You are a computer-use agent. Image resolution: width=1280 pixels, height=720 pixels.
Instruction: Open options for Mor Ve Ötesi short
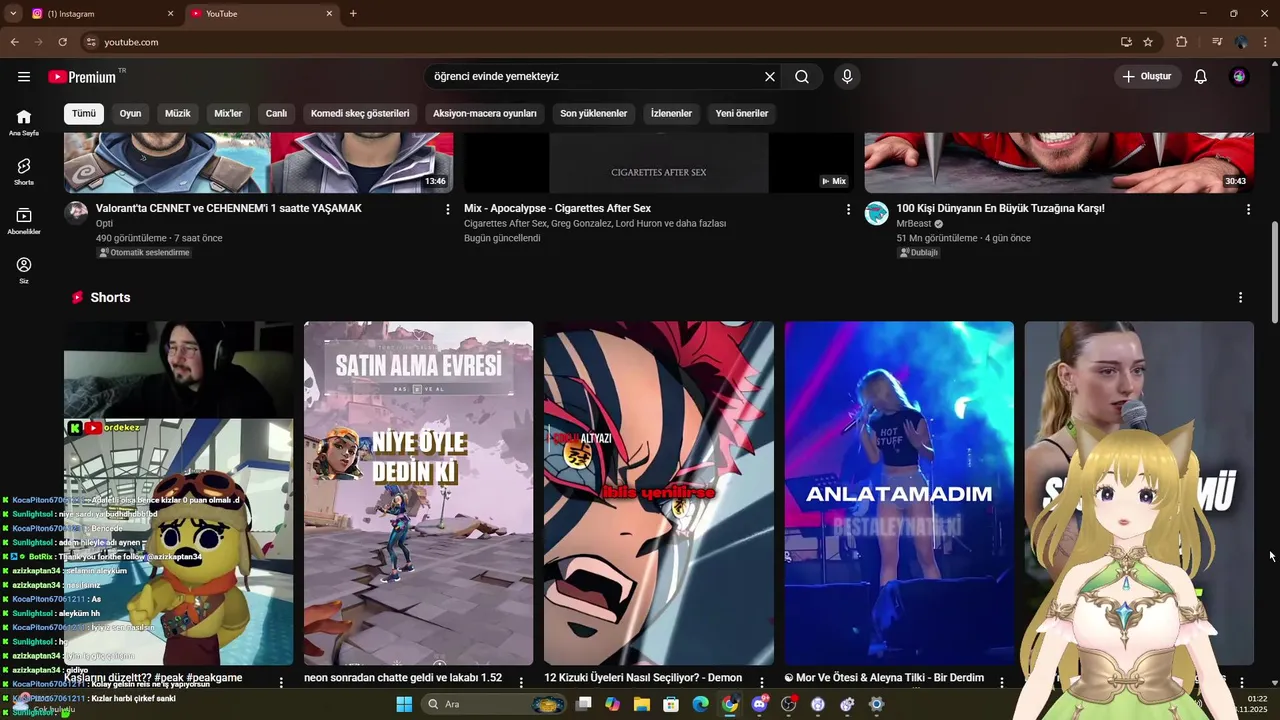[x=1001, y=682]
